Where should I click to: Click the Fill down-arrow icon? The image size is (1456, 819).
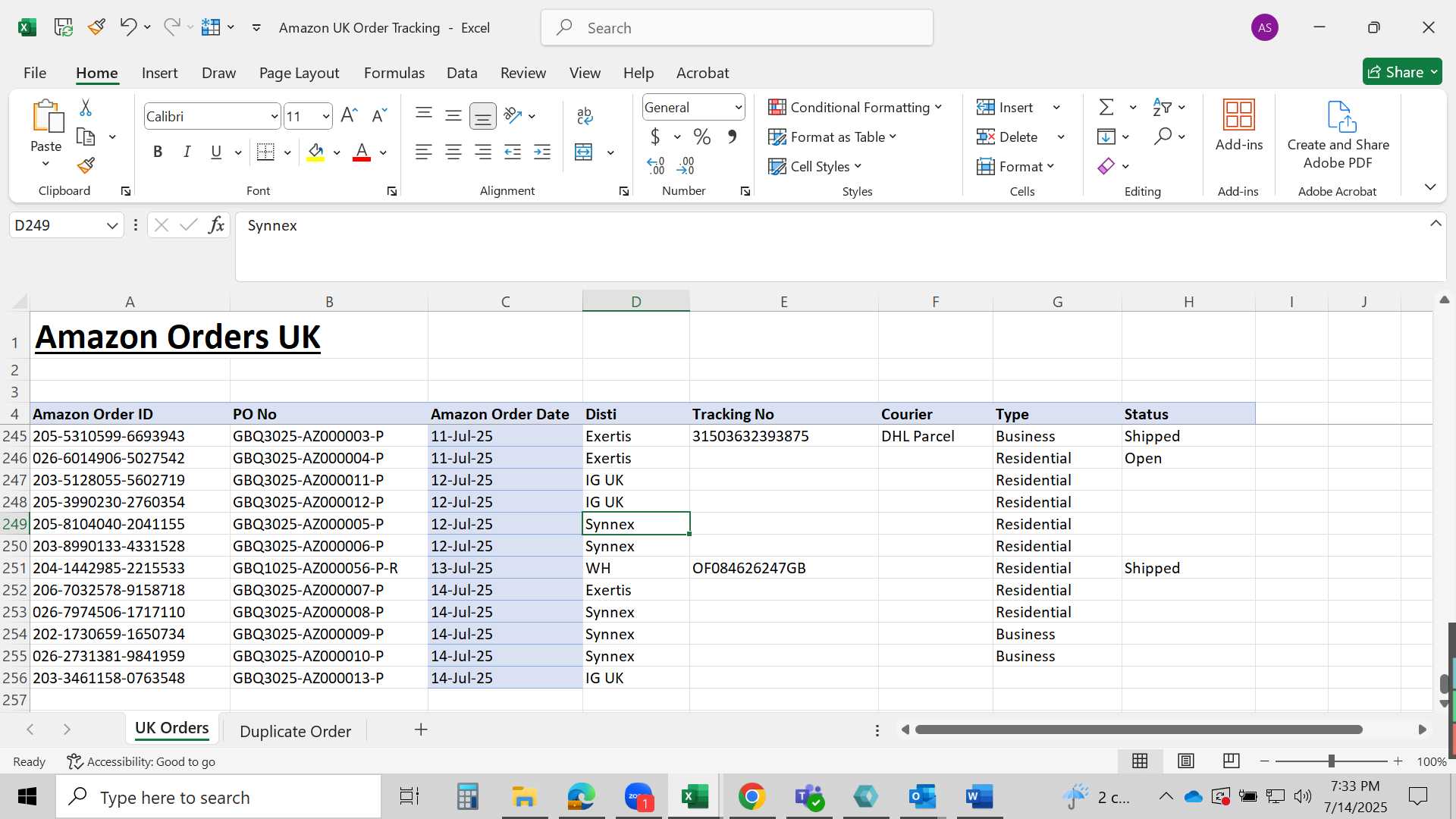[x=1106, y=136]
